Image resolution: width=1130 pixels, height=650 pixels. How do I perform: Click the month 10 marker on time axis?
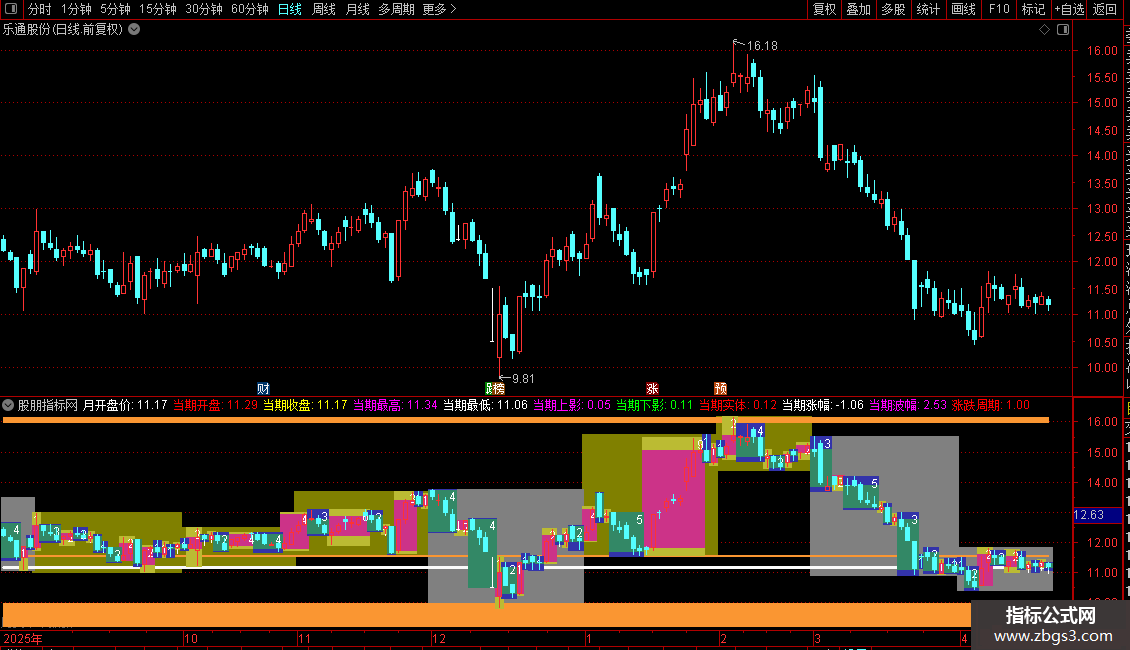(191, 638)
